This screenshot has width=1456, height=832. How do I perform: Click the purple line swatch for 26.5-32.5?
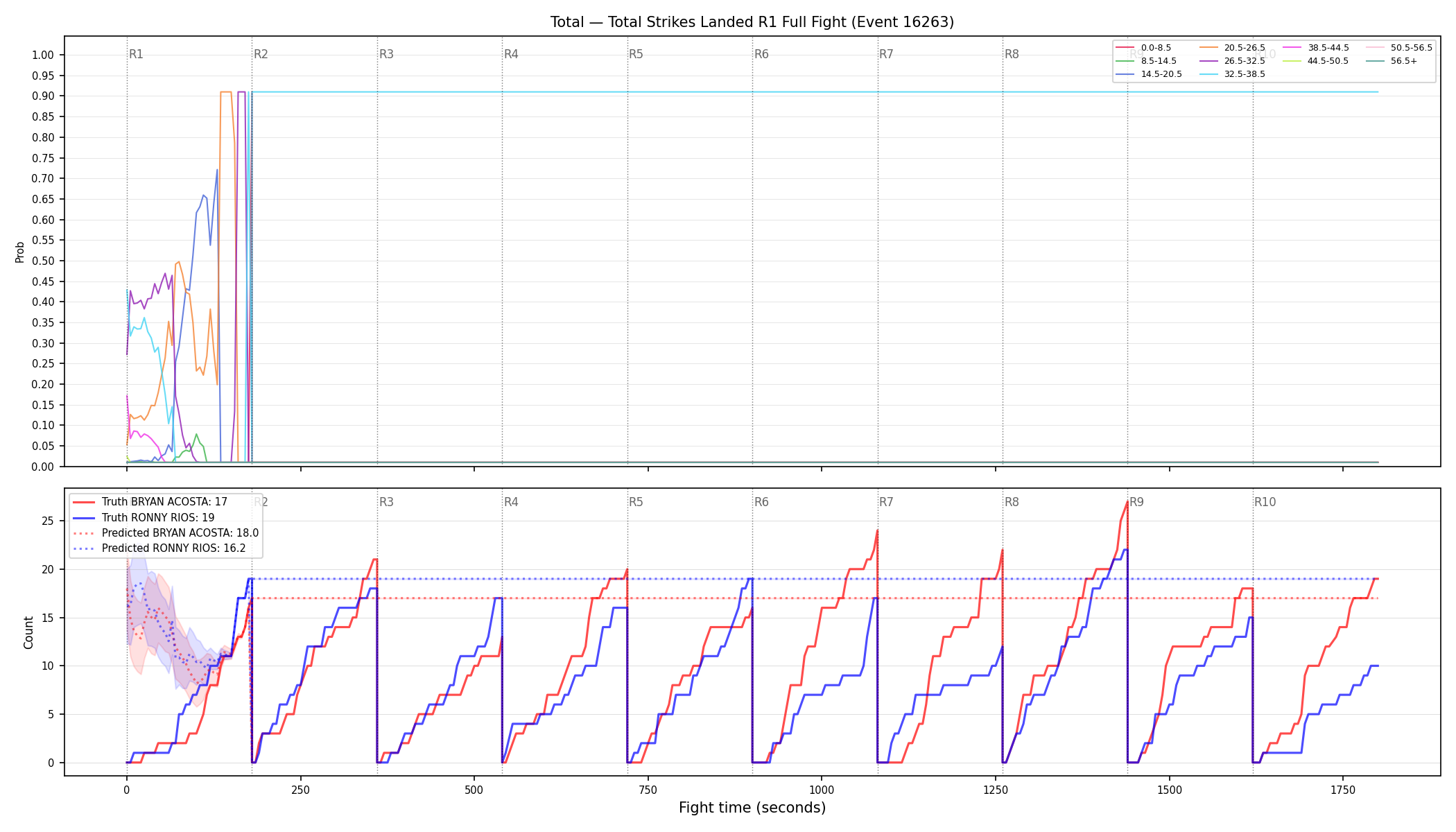(1209, 61)
